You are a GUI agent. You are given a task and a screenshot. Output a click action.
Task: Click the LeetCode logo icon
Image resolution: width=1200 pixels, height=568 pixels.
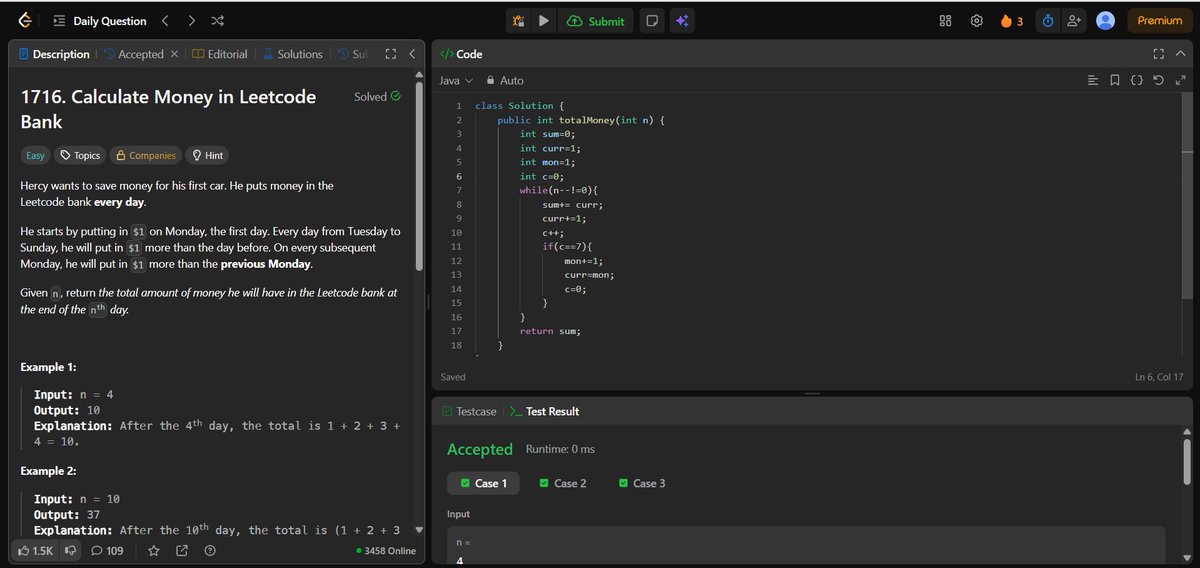click(25, 21)
